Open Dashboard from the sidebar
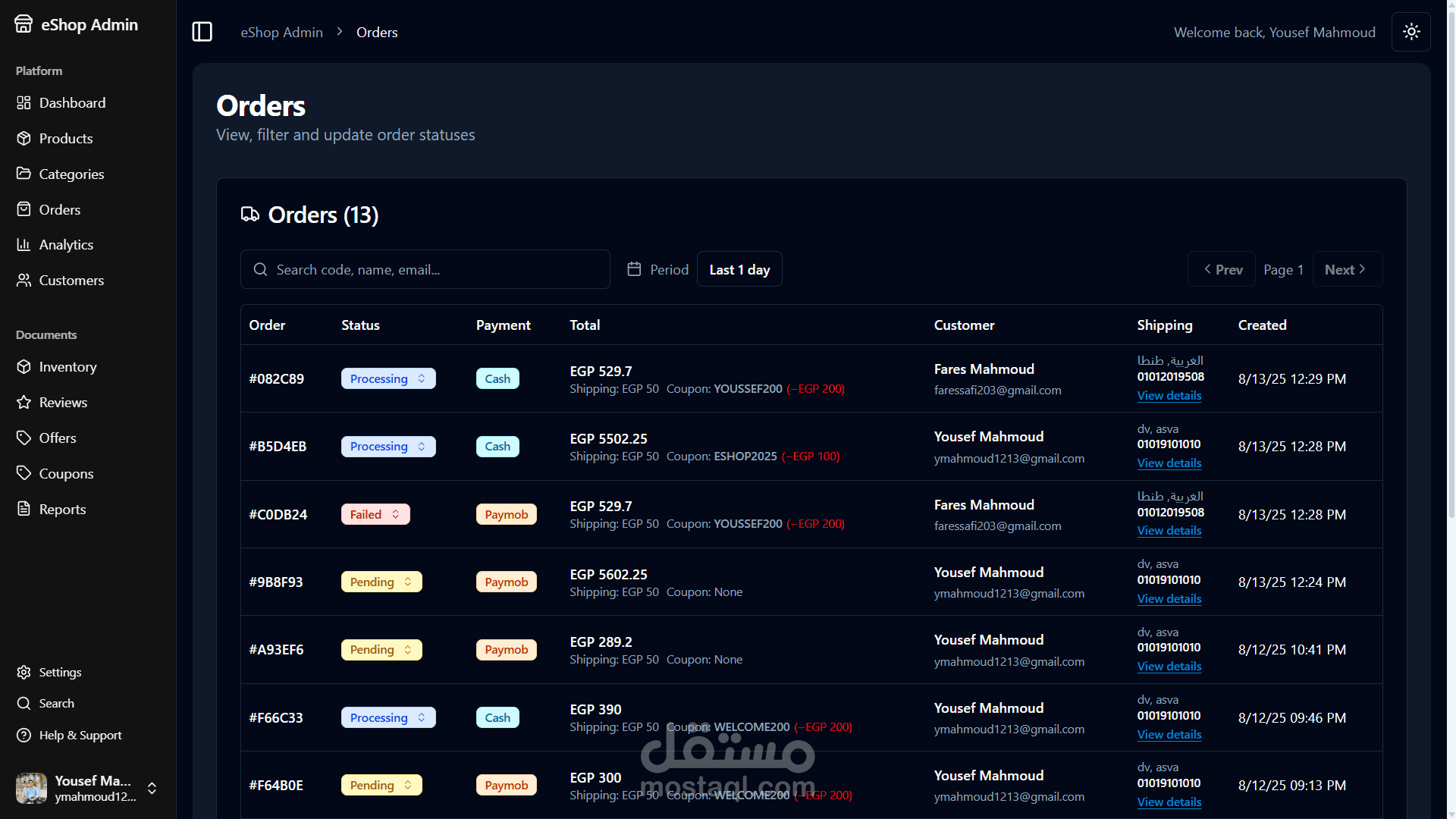 (x=72, y=103)
